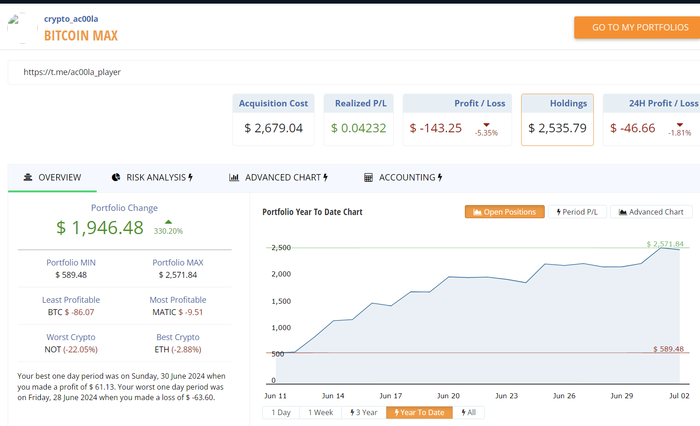Switch to the Risk Analysis tab

[x=152, y=177]
